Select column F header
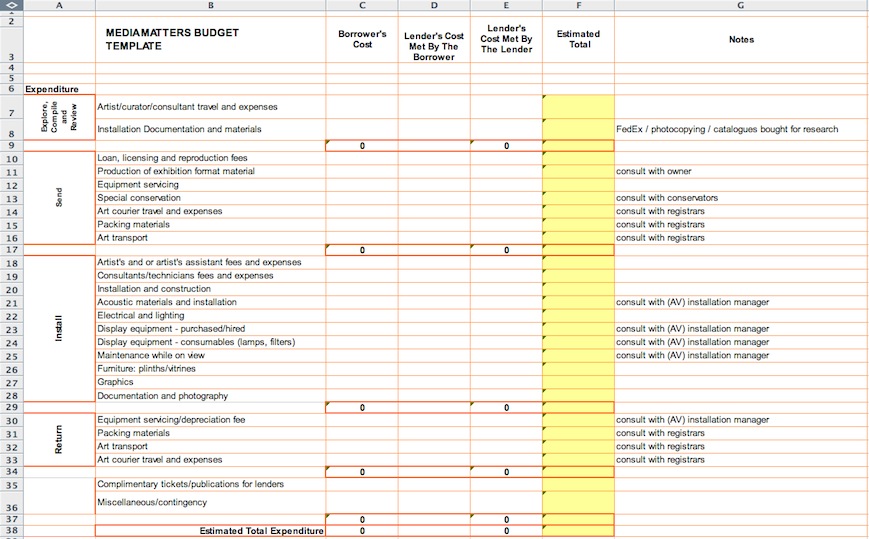The height and width of the screenshot is (539, 869). [578, 5]
